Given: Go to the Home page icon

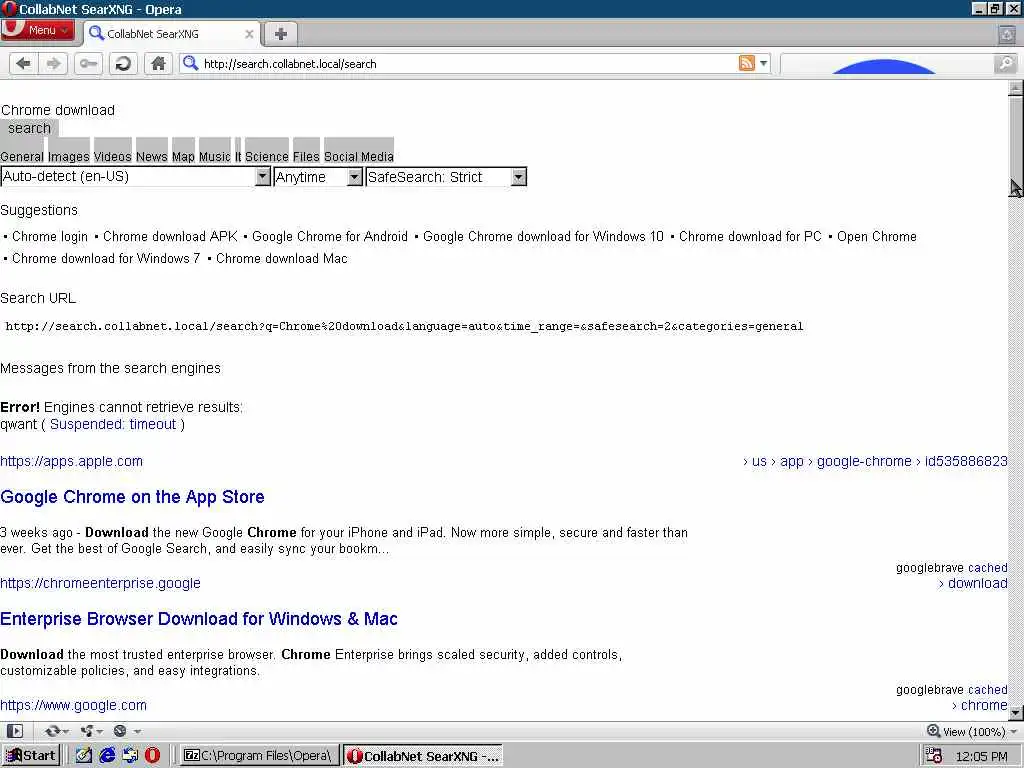Looking at the screenshot, I should pyautogui.click(x=158, y=63).
